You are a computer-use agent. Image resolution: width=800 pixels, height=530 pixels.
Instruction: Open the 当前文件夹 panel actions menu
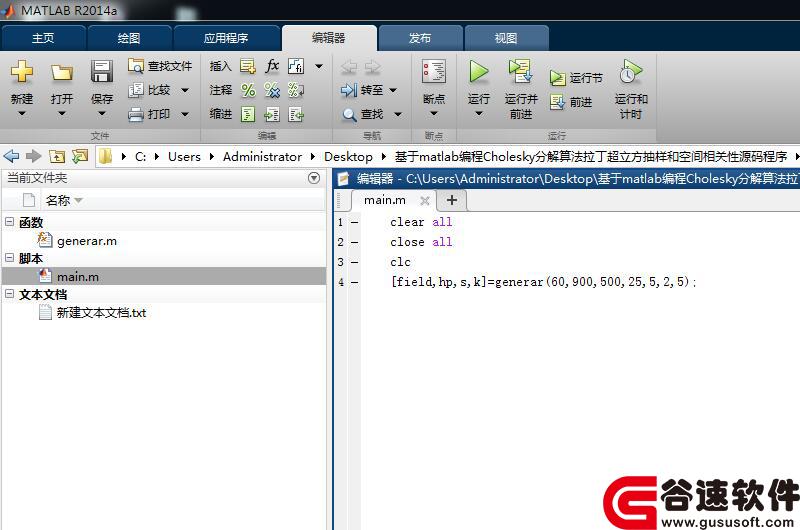pos(314,178)
